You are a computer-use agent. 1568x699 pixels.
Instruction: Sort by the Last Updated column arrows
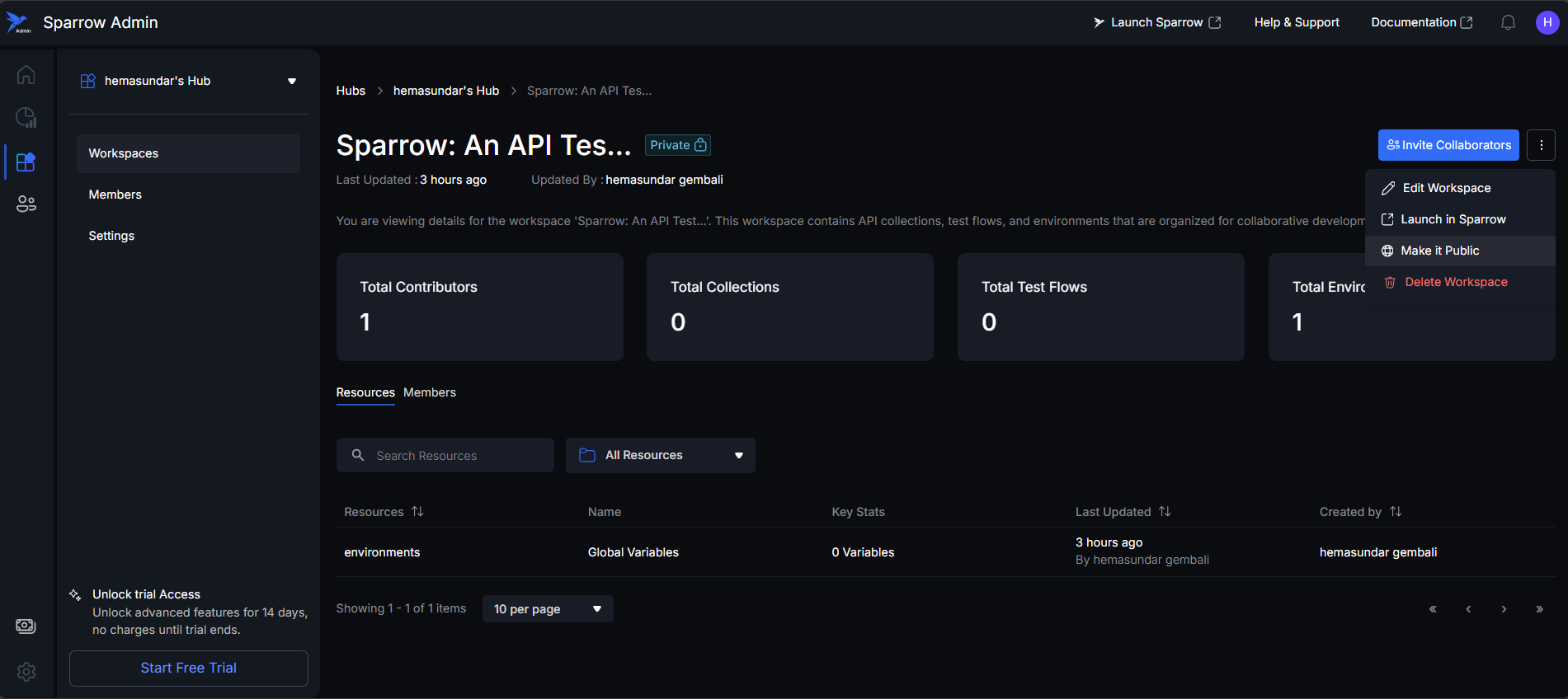(x=1165, y=512)
